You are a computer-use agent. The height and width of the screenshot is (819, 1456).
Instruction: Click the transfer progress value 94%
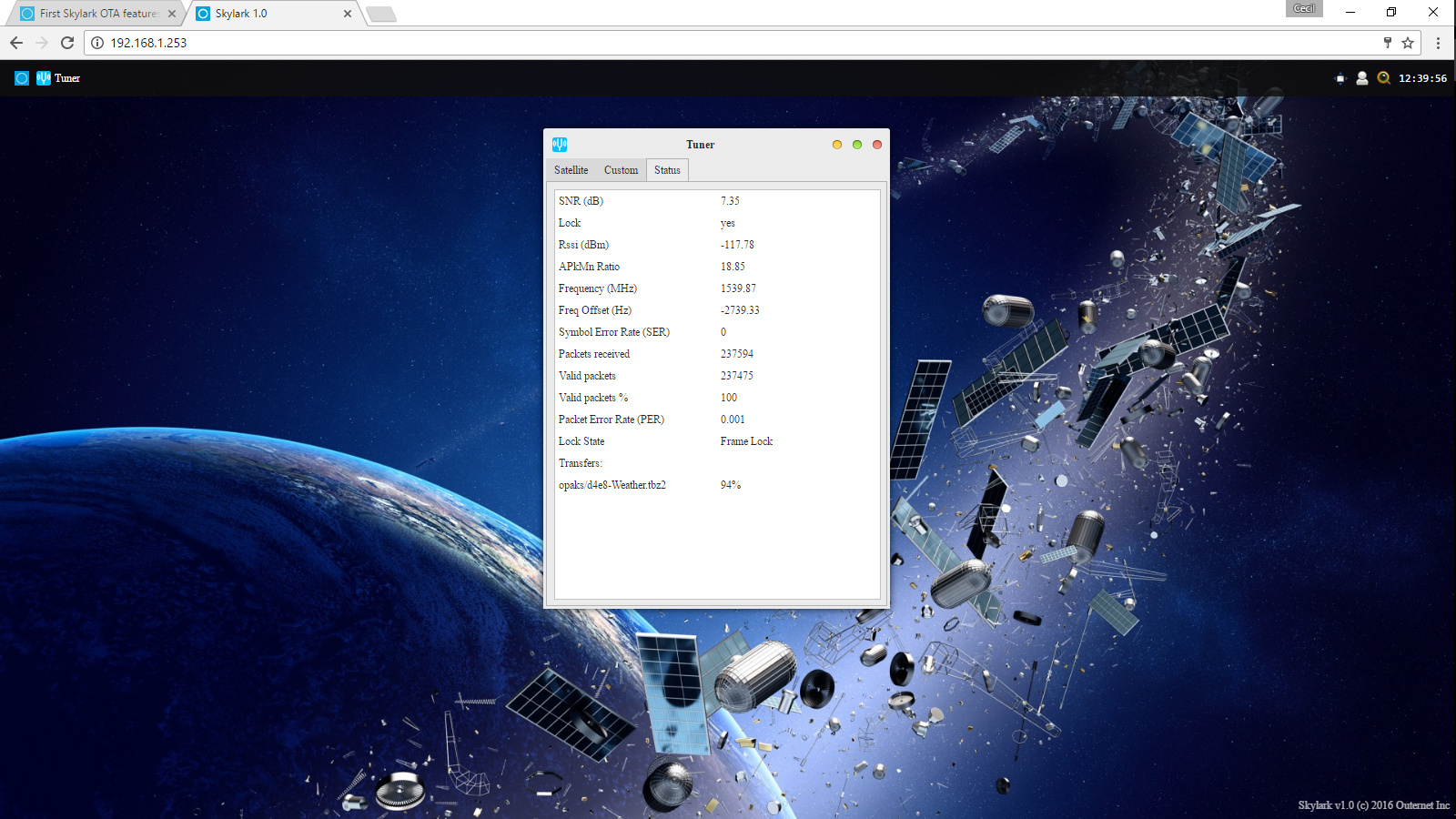click(731, 485)
